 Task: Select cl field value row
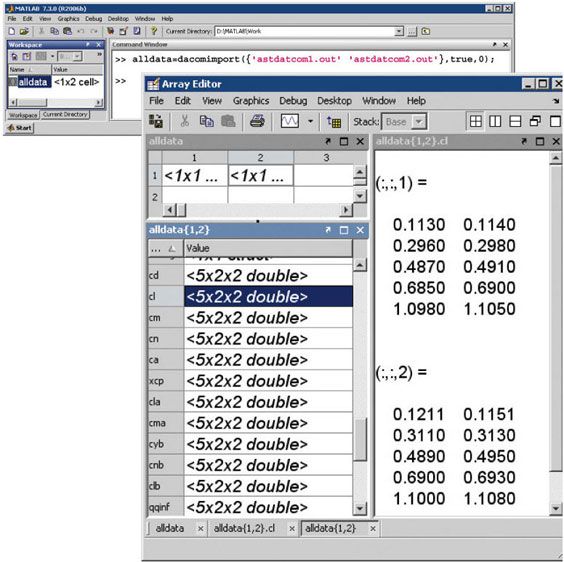coord(268,296)
